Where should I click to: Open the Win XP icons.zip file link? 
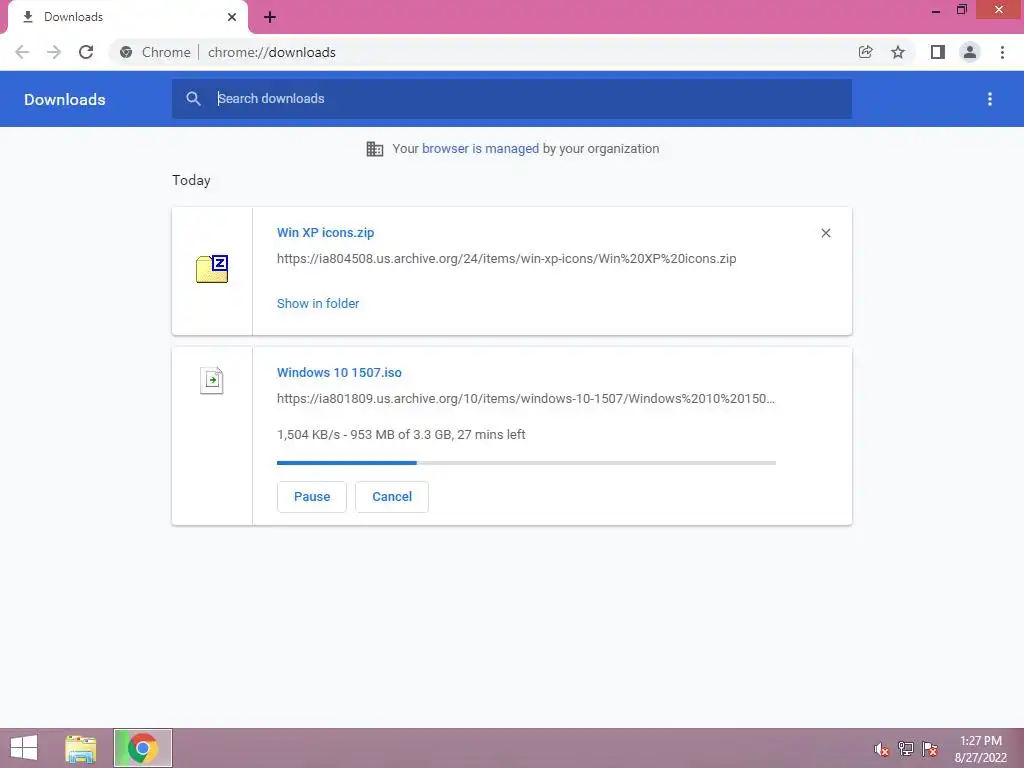325,232
